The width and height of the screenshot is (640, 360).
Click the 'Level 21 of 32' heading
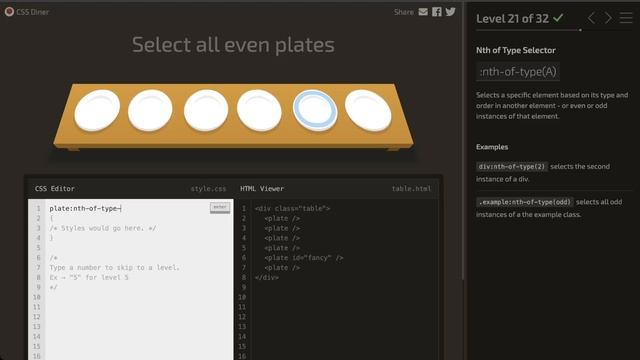click(512, 19)
